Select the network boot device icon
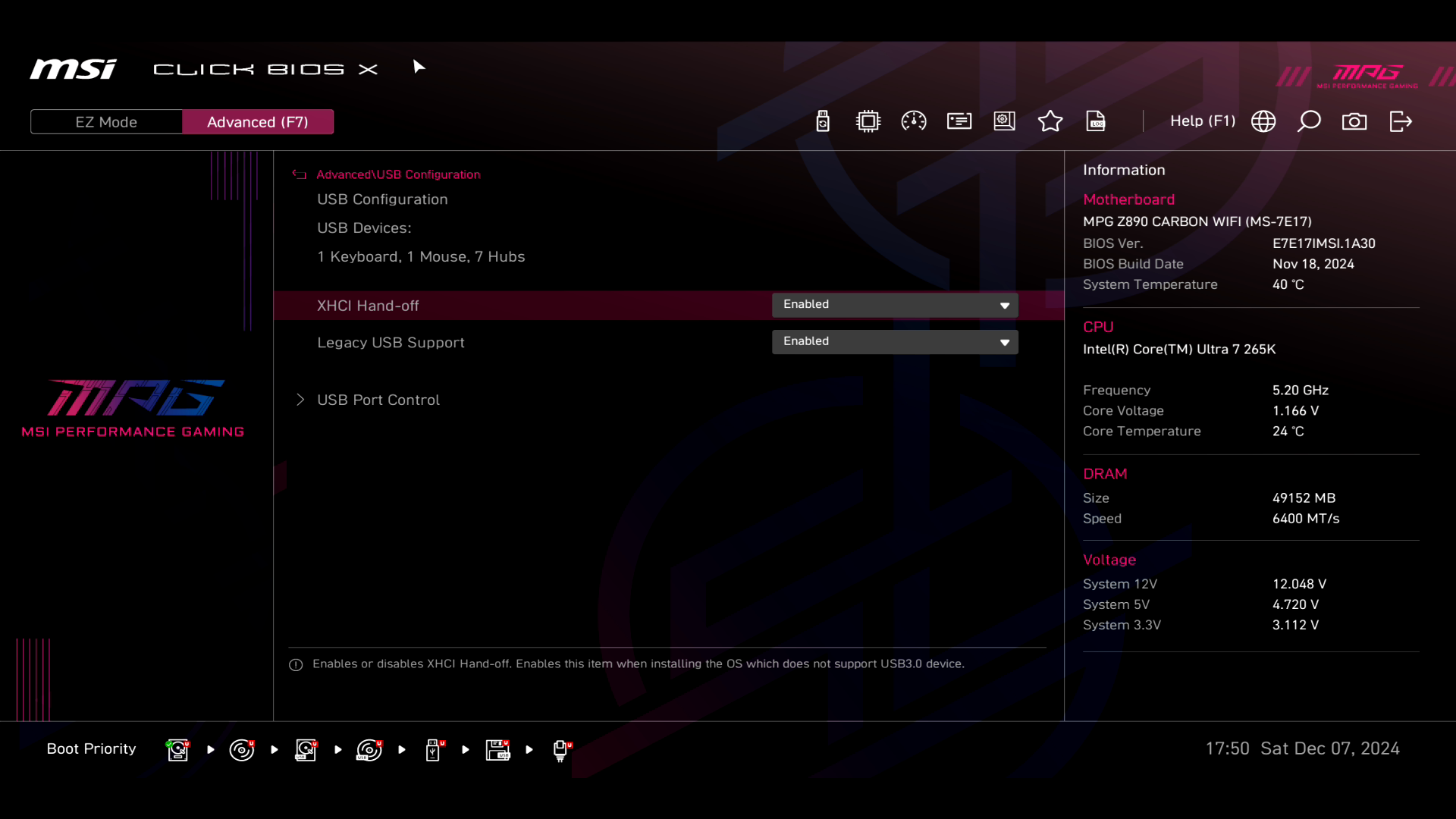This screenshot has width=1456, height=819. [x=561, y=750]
